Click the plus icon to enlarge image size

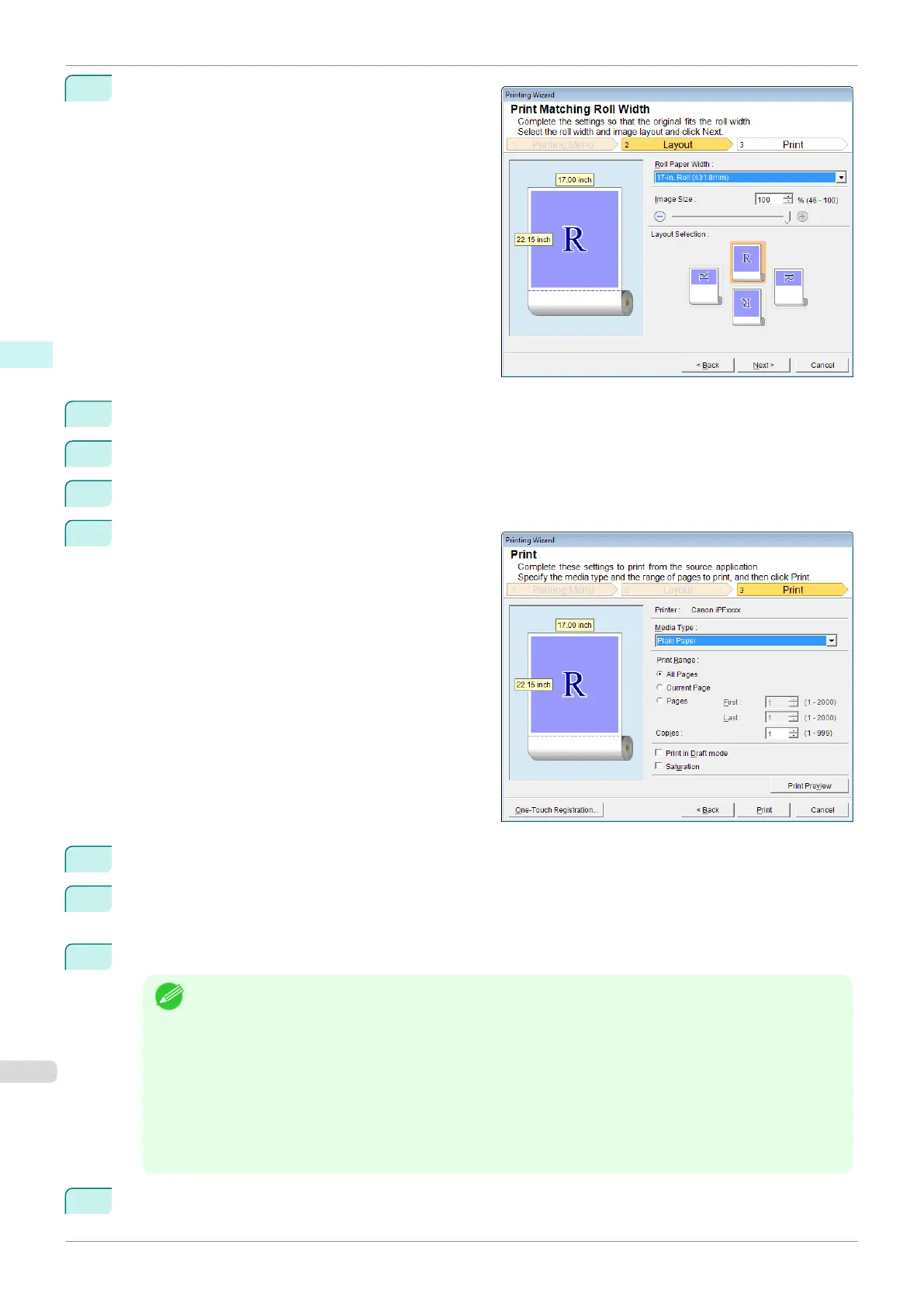pyautogui.click(x=802, y=217)
